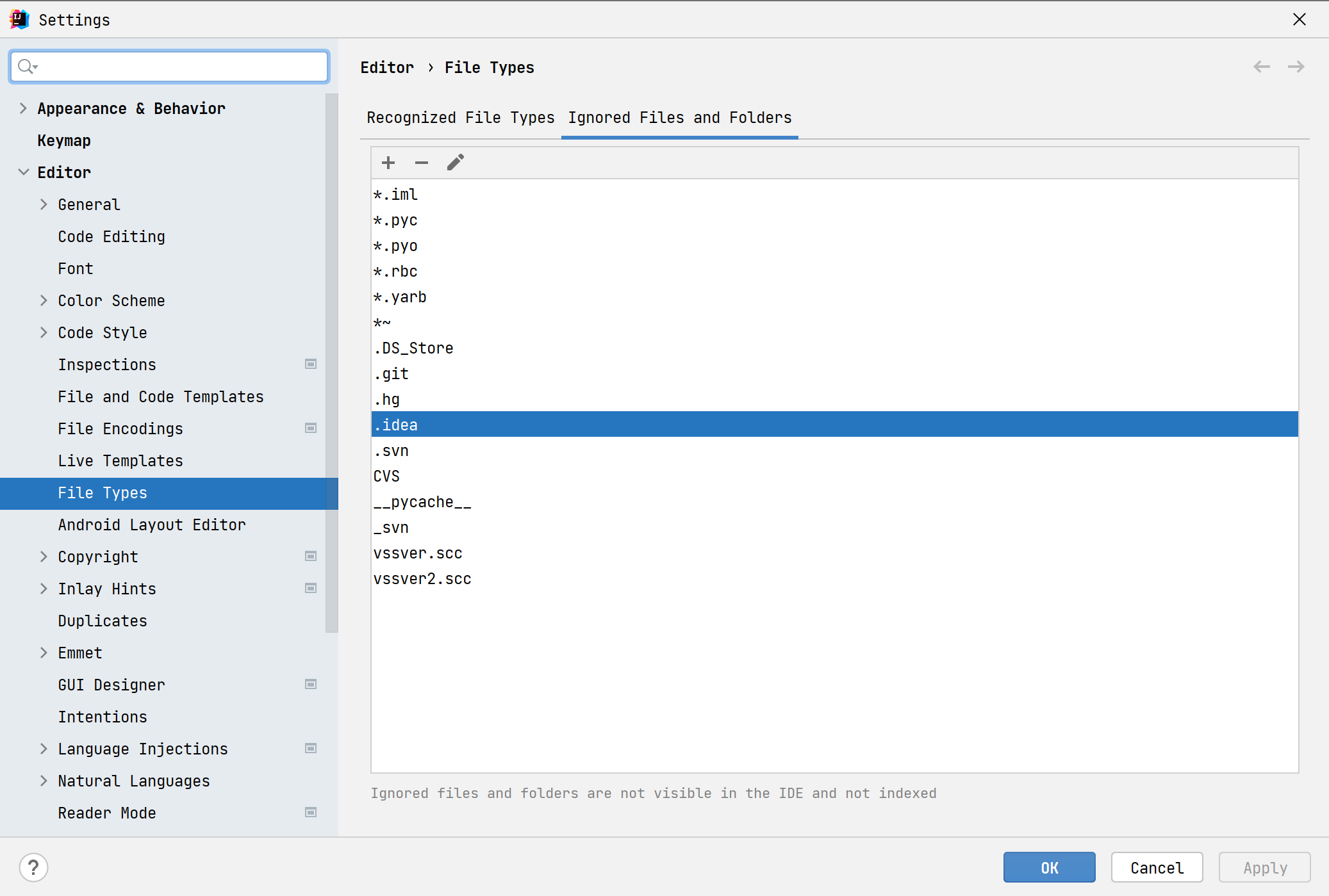The width and height of the screenshot is (1329, 896).
Task: Expand the Language Injections node
Action: pos(44,749)
